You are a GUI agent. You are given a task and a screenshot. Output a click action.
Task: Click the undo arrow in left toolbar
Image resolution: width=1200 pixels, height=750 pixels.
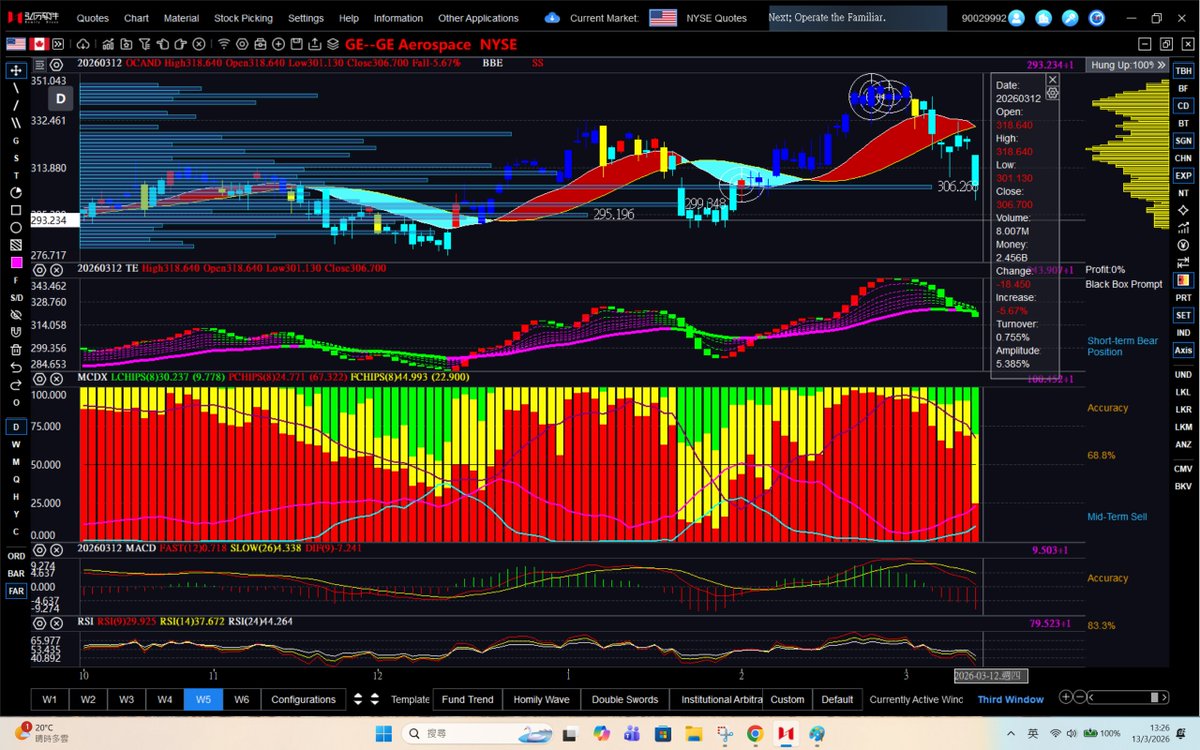point(16,367)
